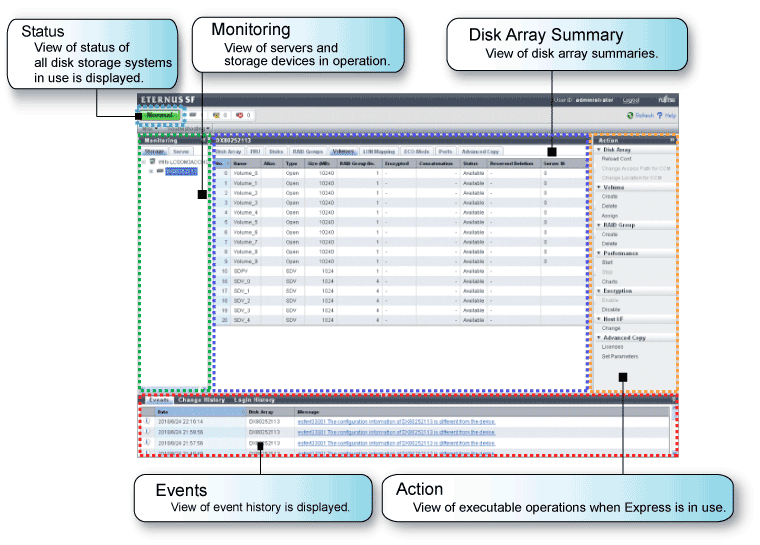Collapse the Volume action group

[x=599, y=187]
